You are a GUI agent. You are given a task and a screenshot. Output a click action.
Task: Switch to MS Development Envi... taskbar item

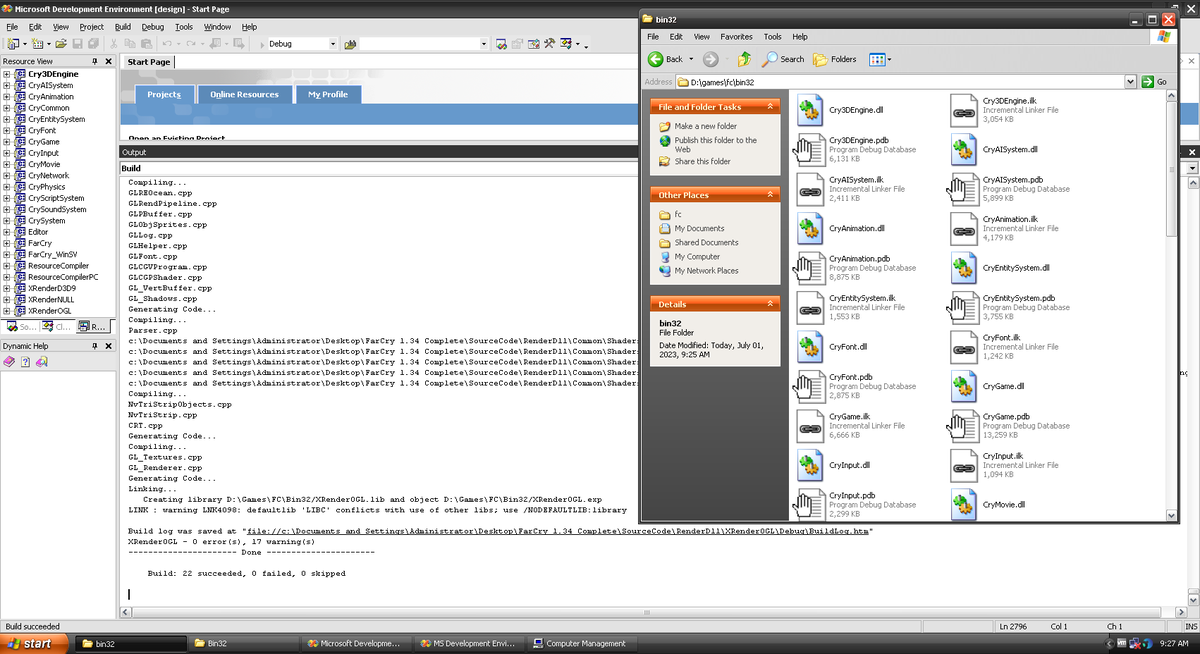point(470,643)
